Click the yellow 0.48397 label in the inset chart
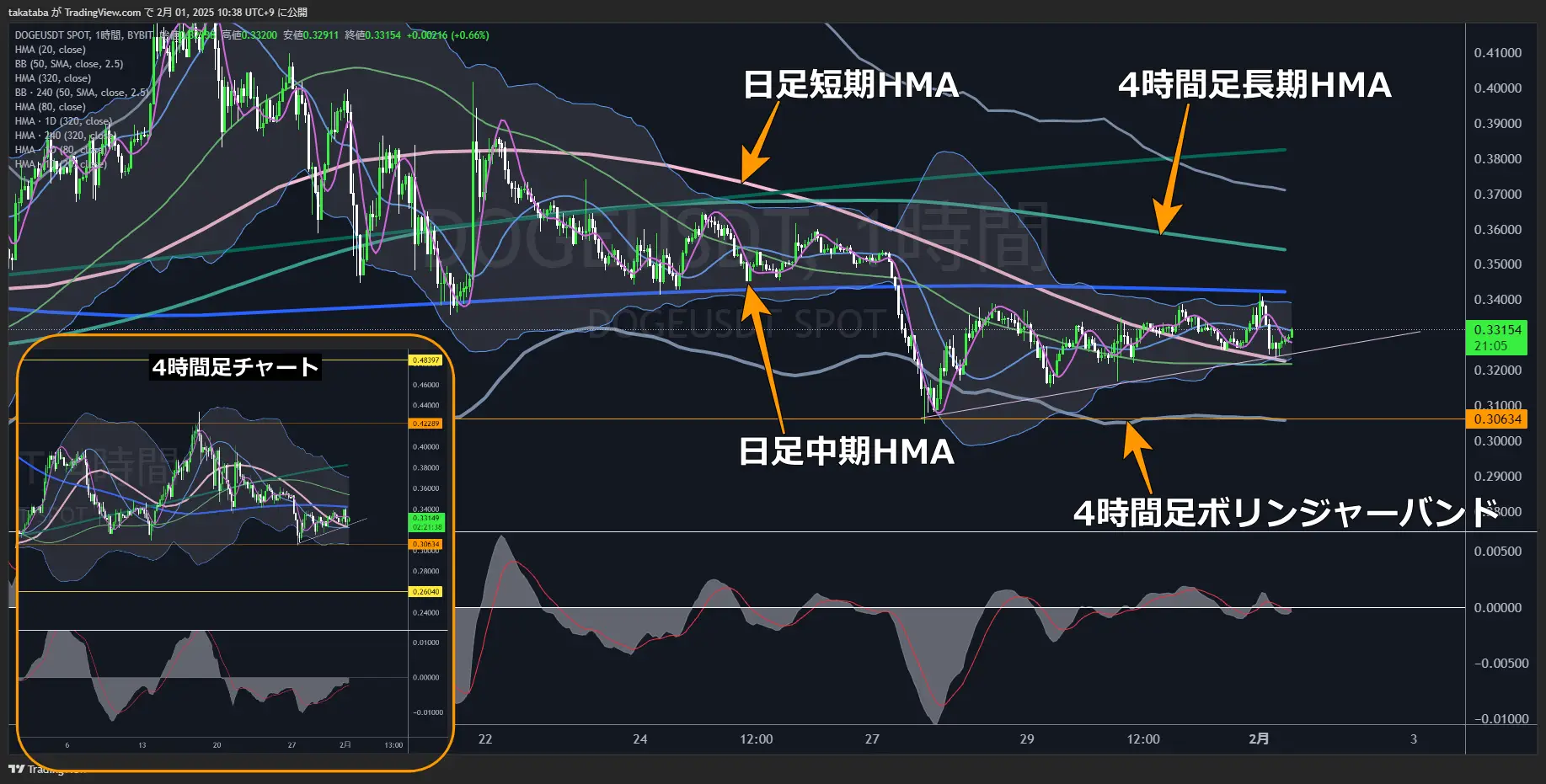 [x=425, y=360]
